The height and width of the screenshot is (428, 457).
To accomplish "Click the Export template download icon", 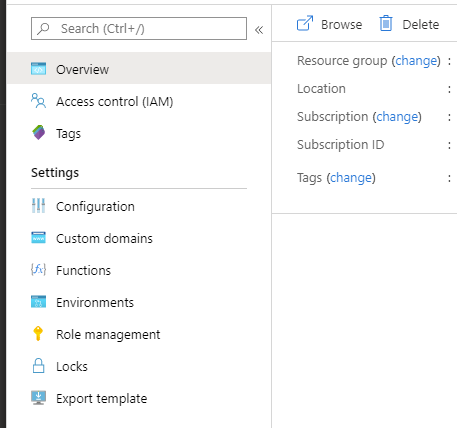I will point(39,398).
